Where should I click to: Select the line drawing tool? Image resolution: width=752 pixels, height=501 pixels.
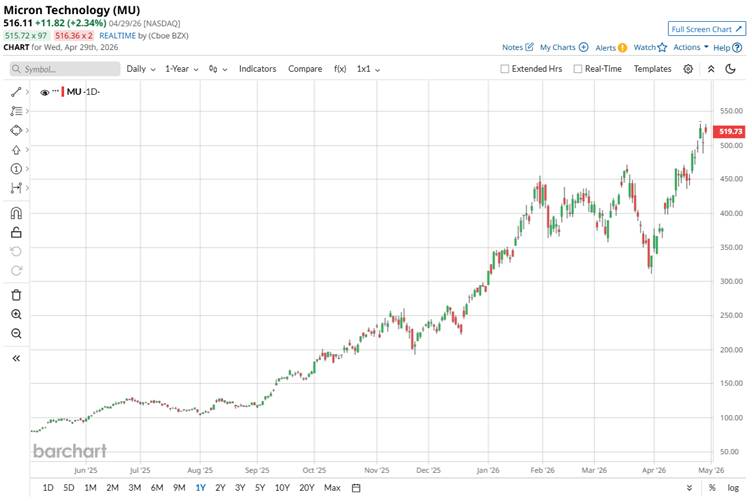pyautogui.click(x=16, y=92)
